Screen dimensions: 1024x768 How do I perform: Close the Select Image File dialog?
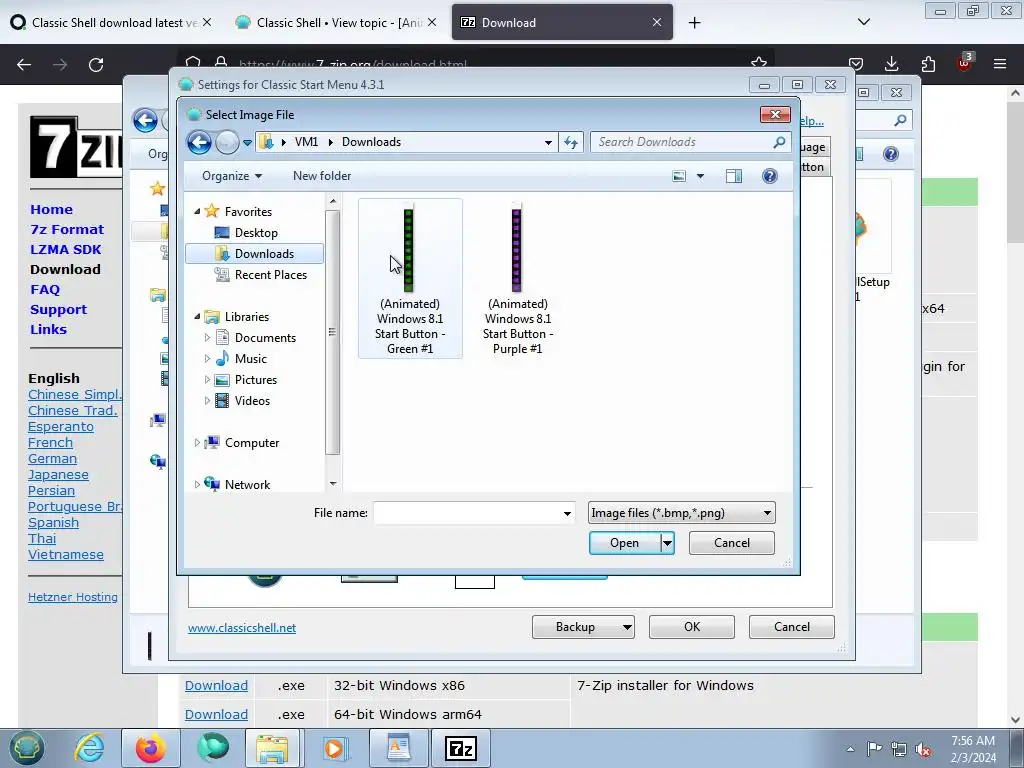tap(775, 114)
